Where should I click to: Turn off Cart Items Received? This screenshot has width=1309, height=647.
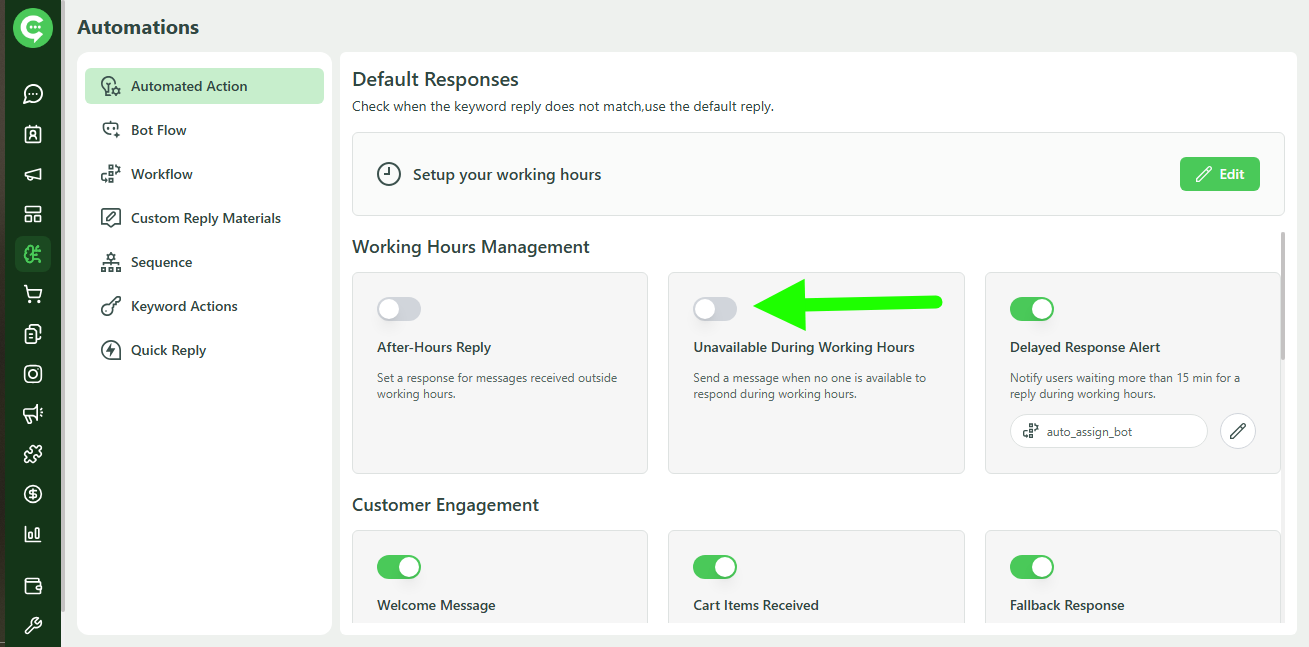(x=715, y=567)
